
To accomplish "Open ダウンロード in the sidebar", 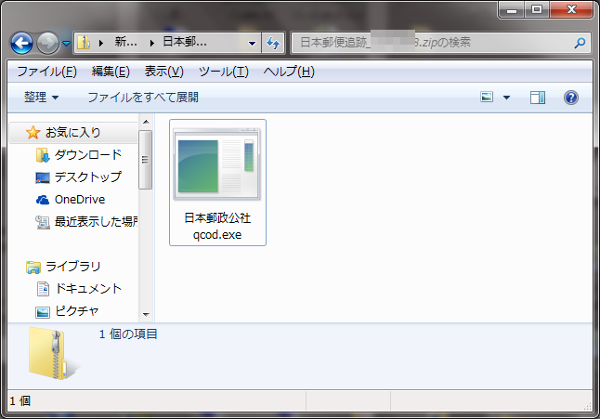I will [x=88, y=155].
